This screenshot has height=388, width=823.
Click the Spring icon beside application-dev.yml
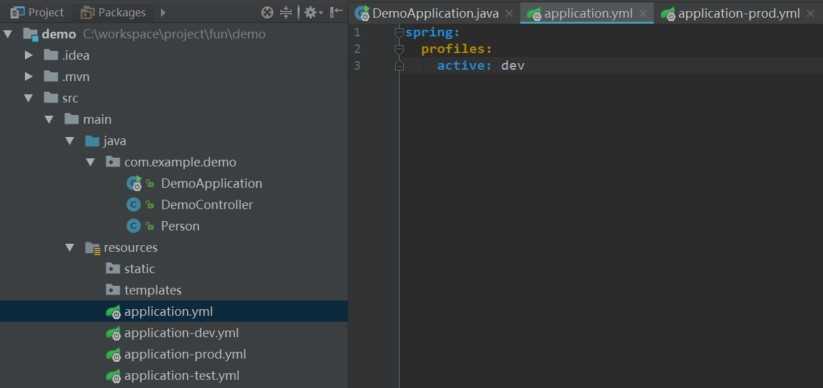click(x=113, y=333)
